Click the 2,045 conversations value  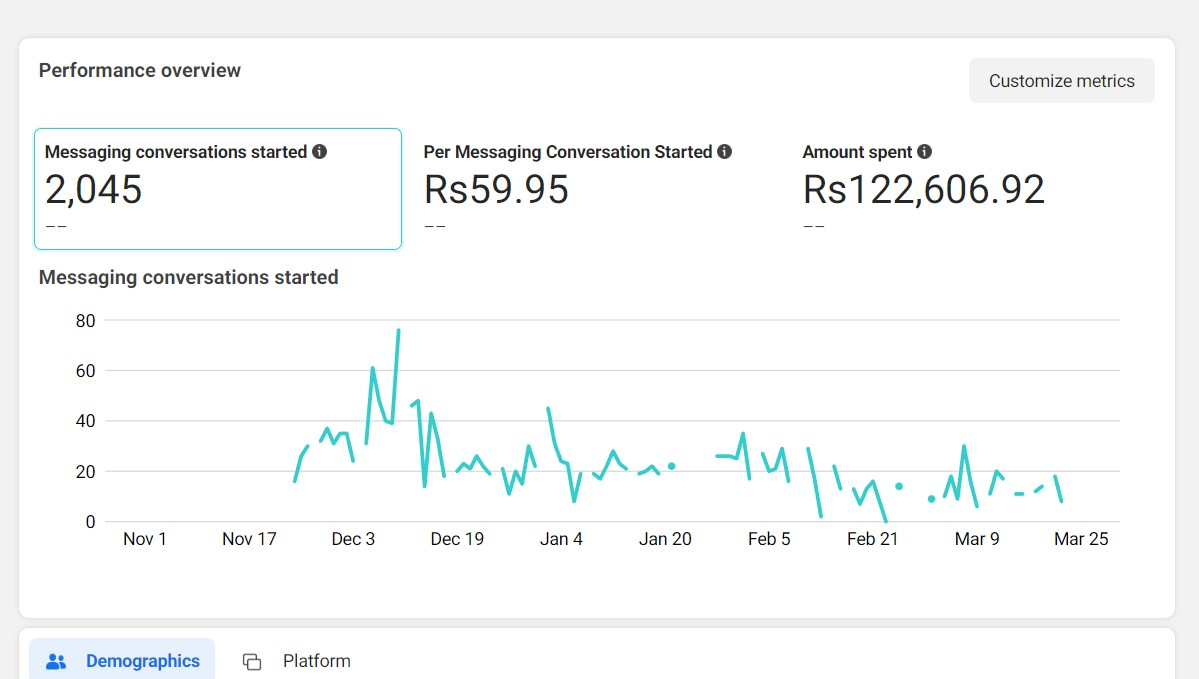click(x=93, y=190)
